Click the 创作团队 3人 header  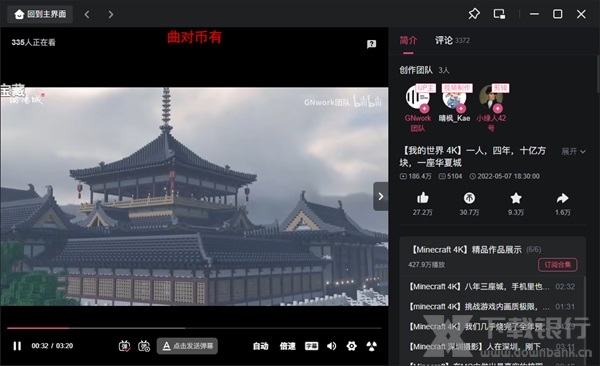424,70
